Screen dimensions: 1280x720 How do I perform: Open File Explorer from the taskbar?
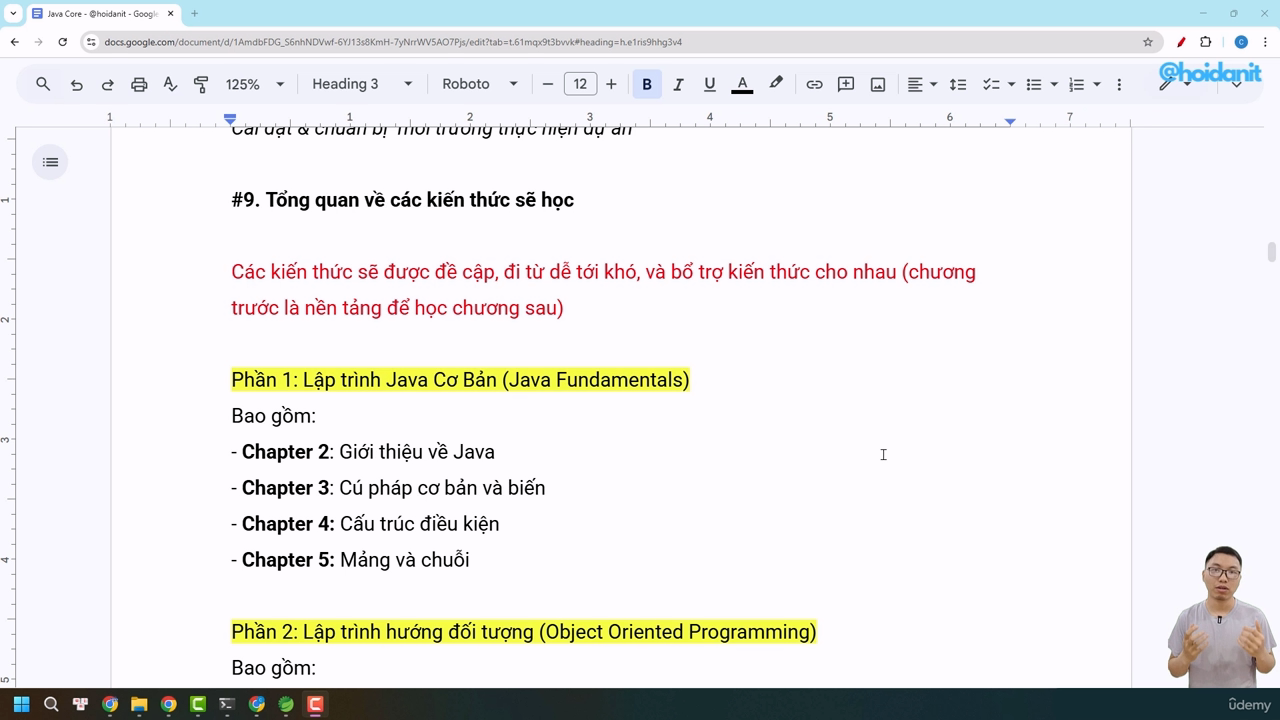pos(139,704)
